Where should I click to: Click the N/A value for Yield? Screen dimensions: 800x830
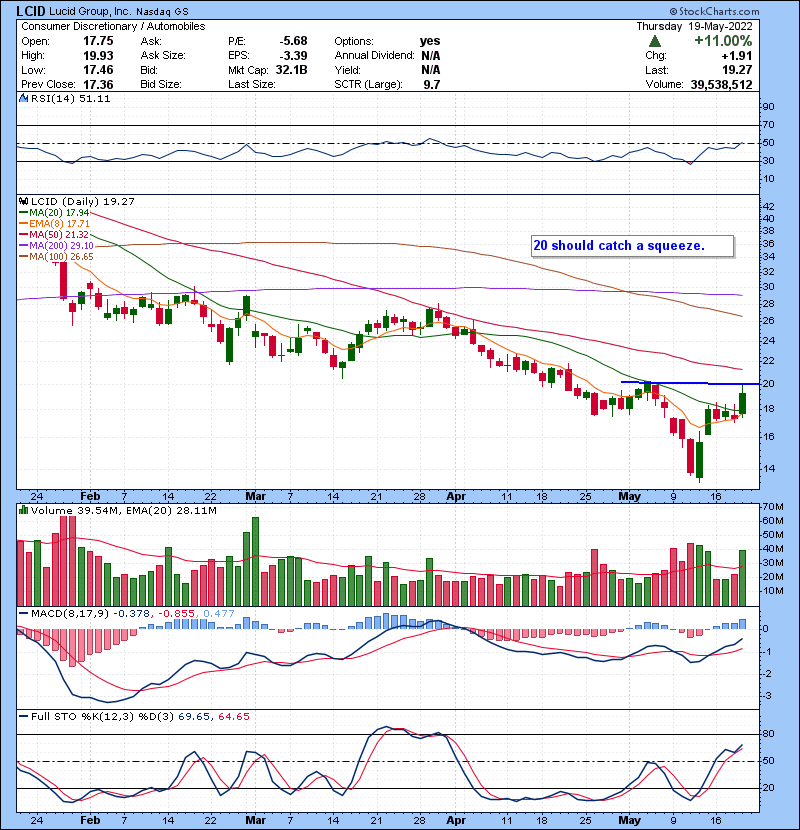tap(431, 70)
